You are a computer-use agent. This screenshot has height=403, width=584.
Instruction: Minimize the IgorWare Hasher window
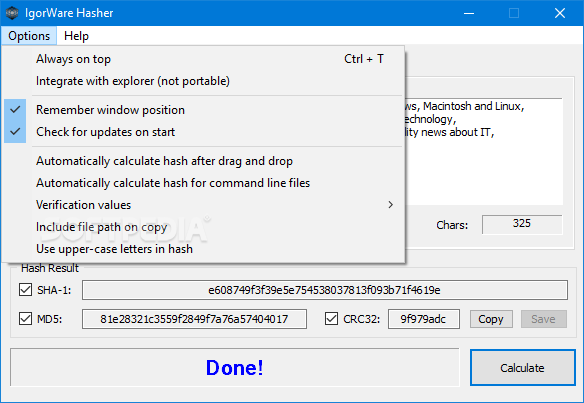click(469, 13)
